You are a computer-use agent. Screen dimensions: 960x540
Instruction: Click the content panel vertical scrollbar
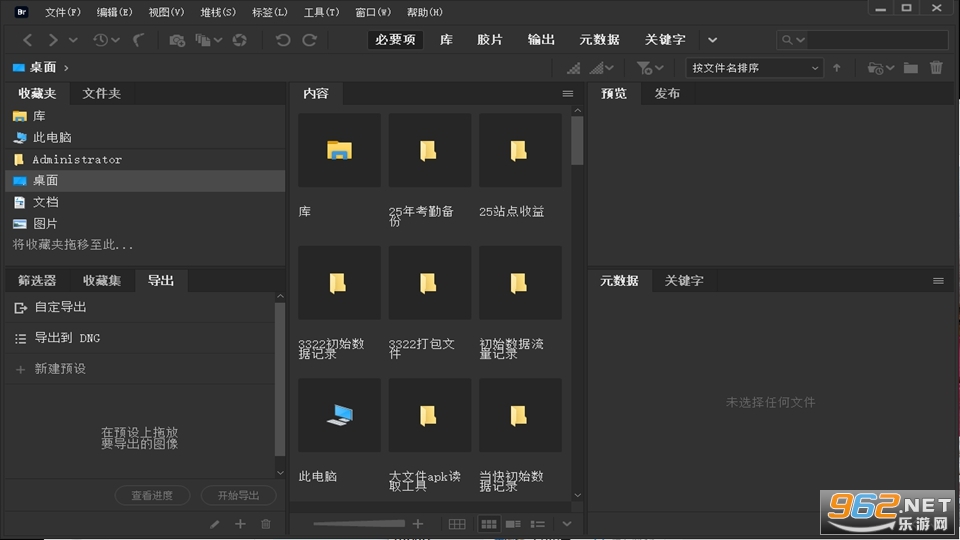pos(577,141)
